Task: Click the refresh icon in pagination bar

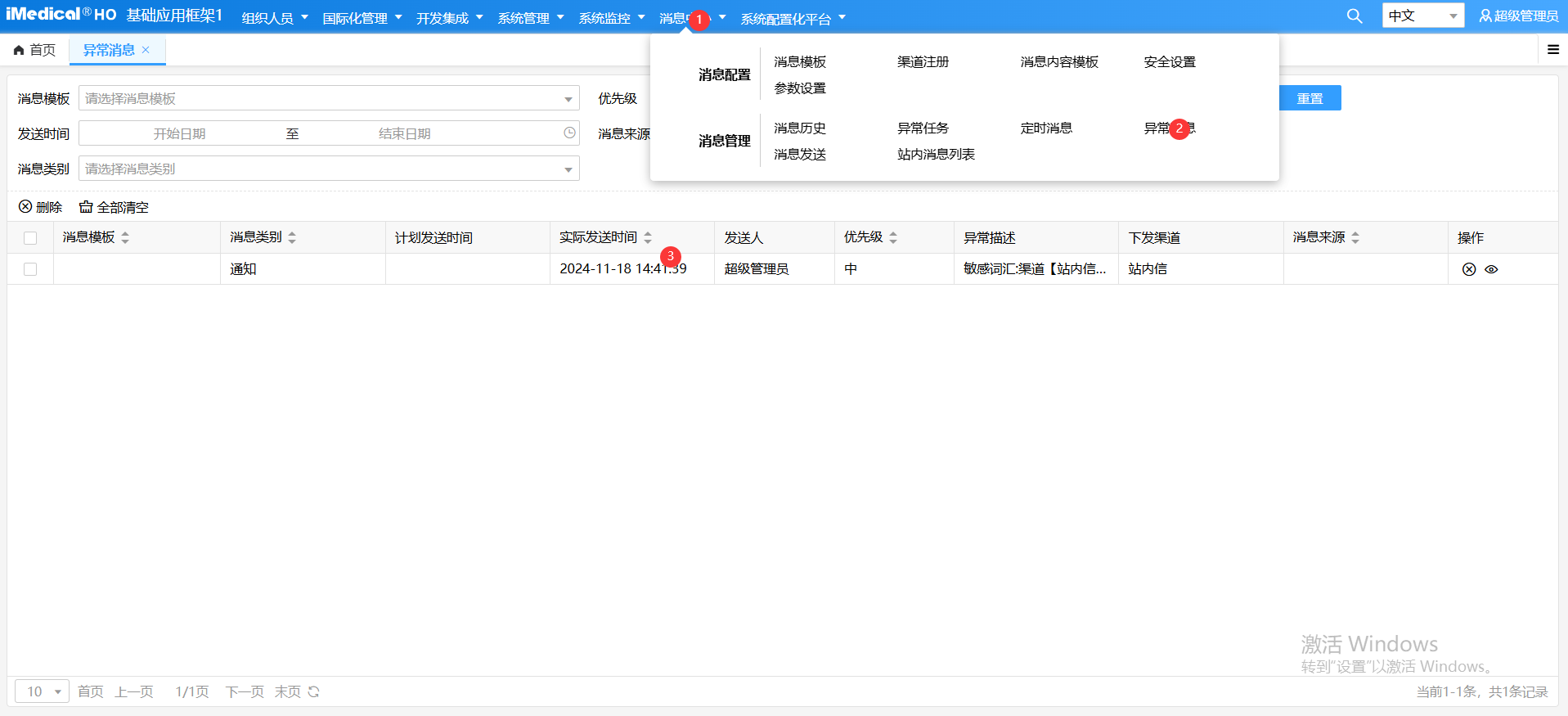Action: [313, 692]
